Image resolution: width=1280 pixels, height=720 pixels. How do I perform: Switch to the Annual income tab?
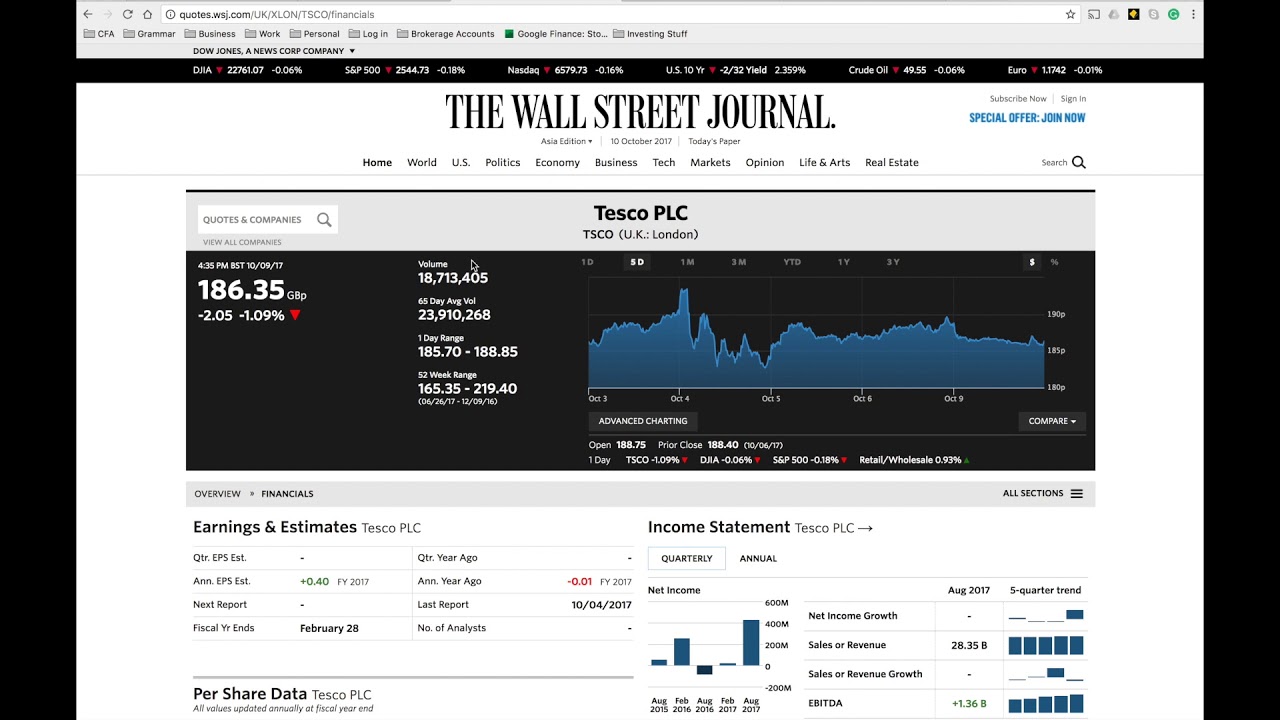(758, 558)
